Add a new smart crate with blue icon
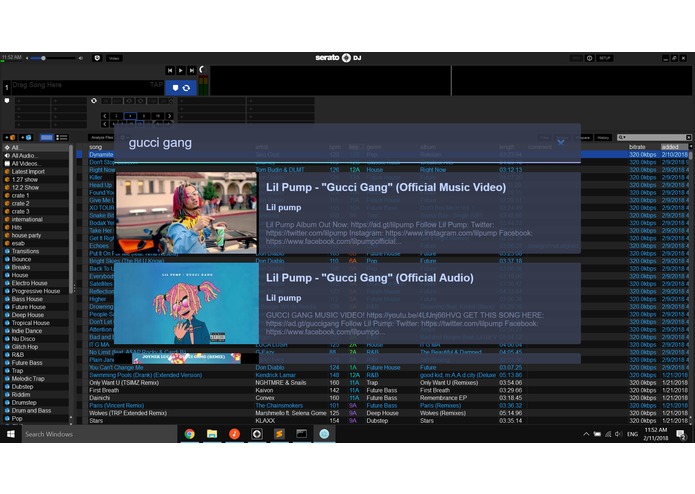Viewport: 695px width, 494px height. point(26,137)
